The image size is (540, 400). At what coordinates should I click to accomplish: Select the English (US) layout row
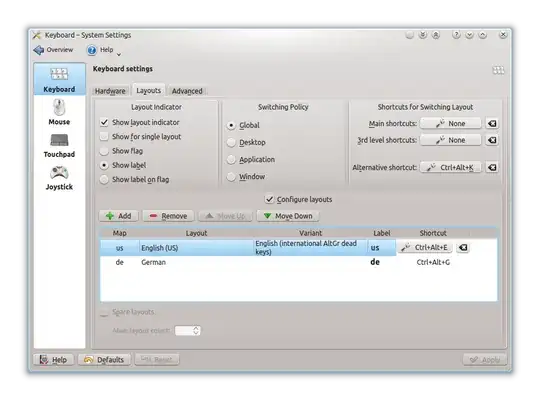pyautogui.click(x=248, y=248)
